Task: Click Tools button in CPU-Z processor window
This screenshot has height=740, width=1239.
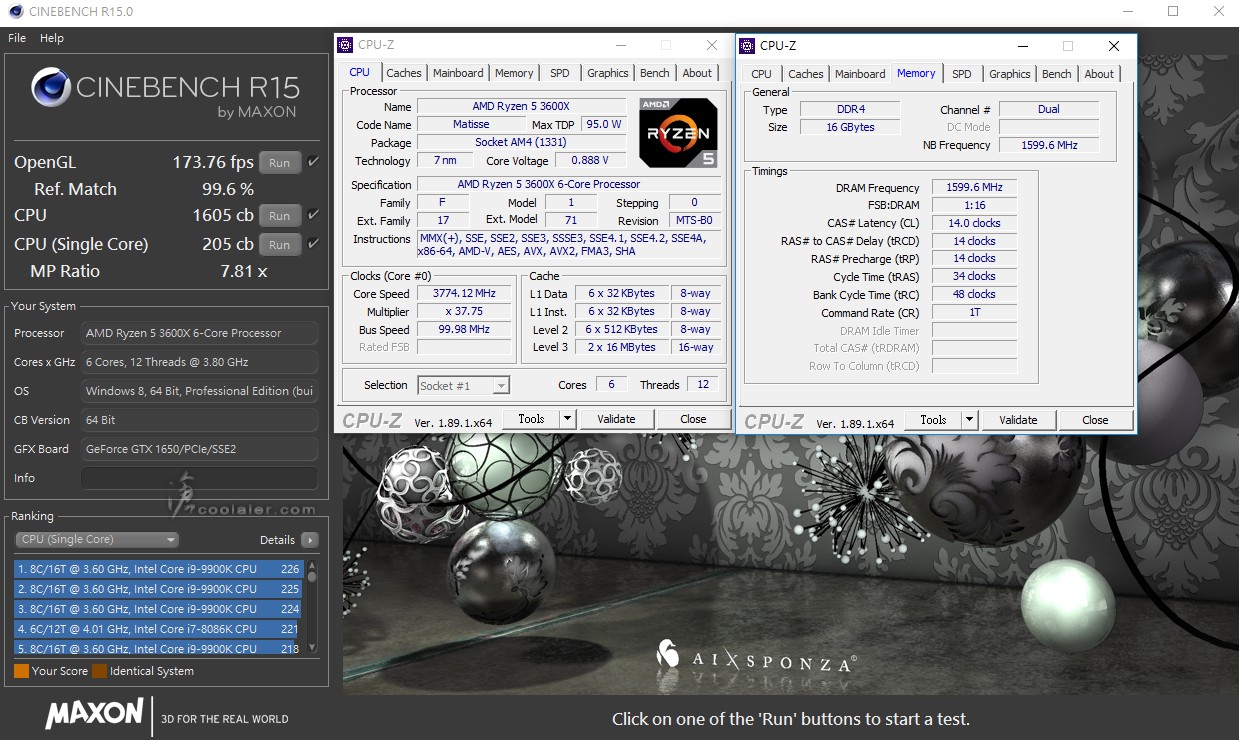Action: pyautogui.click(x=531, y=419)
